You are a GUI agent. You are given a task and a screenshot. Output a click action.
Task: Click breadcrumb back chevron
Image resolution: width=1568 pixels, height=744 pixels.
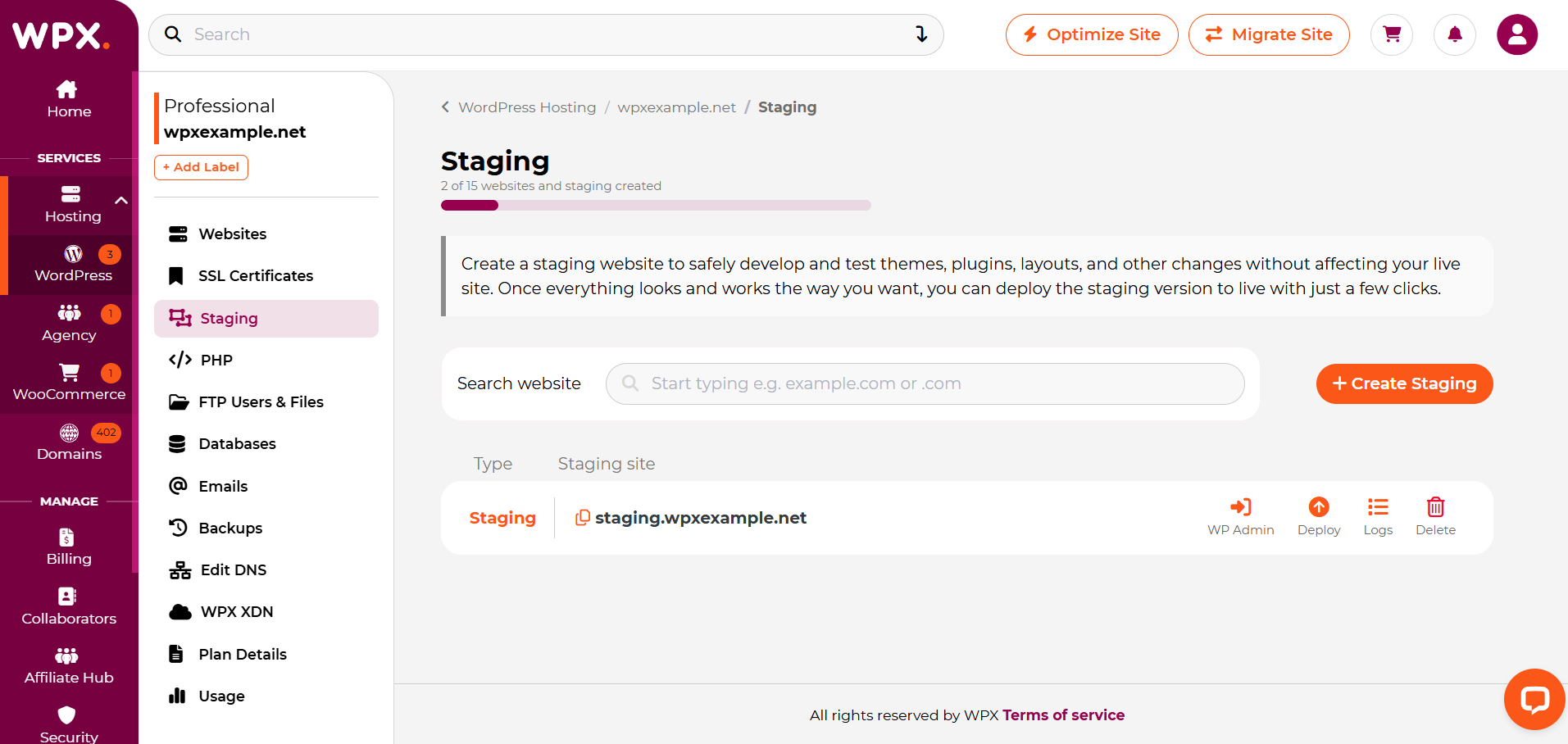(445, 107)
